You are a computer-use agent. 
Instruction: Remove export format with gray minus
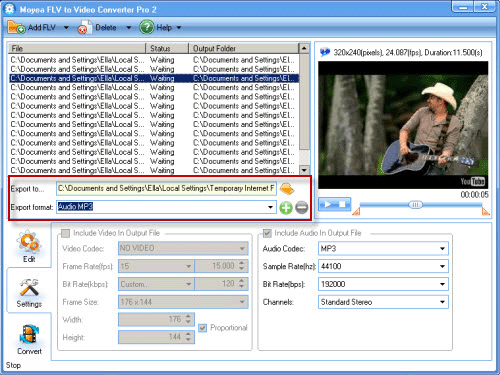pos(302,207)
